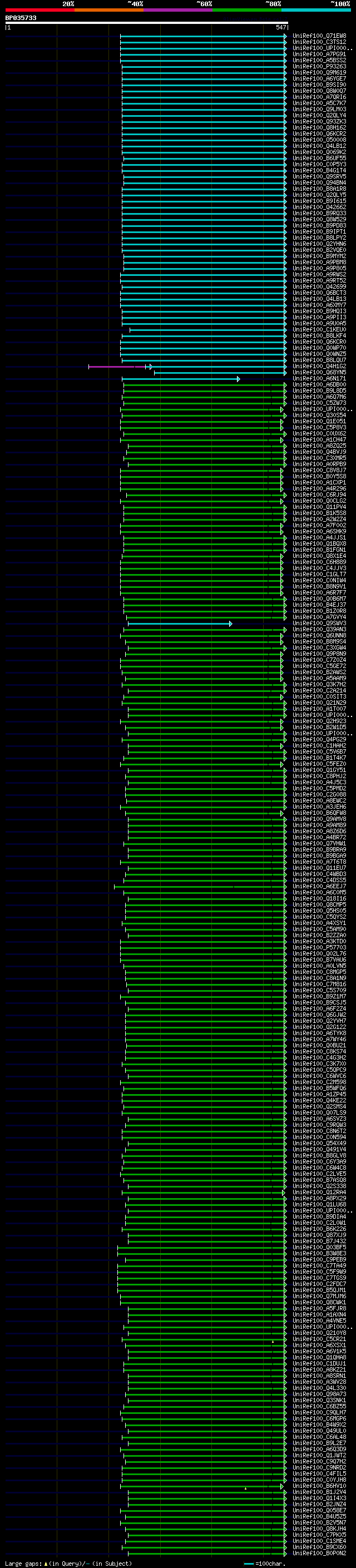The height and width of the screenshot is (1568, 356).
Task: Click the short cyan alignment bar of A6N171
Action: (x=181, y=379)
